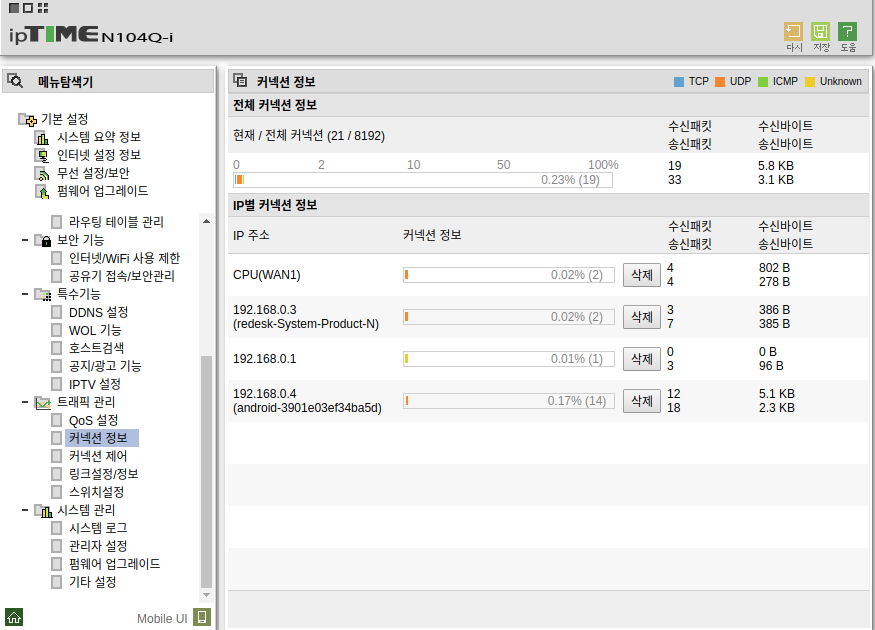The image size is (875, 630).
Task: Open 링크설정/정보 menu entry
Action: coord(103,474)
